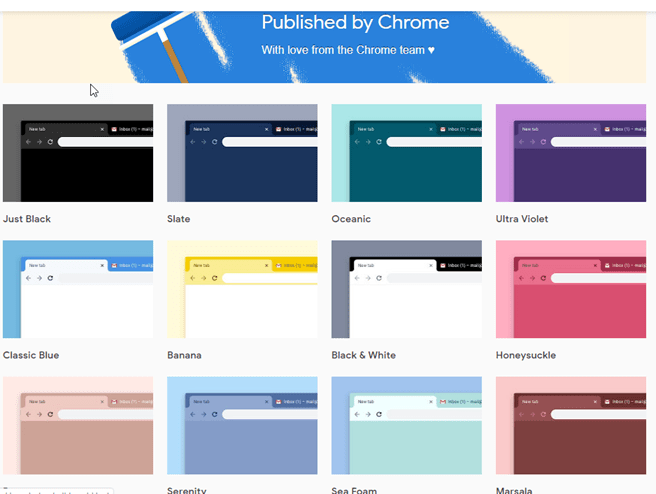This screenshot has width=656, height=494.
Task: Open the Honeysuckle theme thumbnail
Action: click(x=571, y=289)
